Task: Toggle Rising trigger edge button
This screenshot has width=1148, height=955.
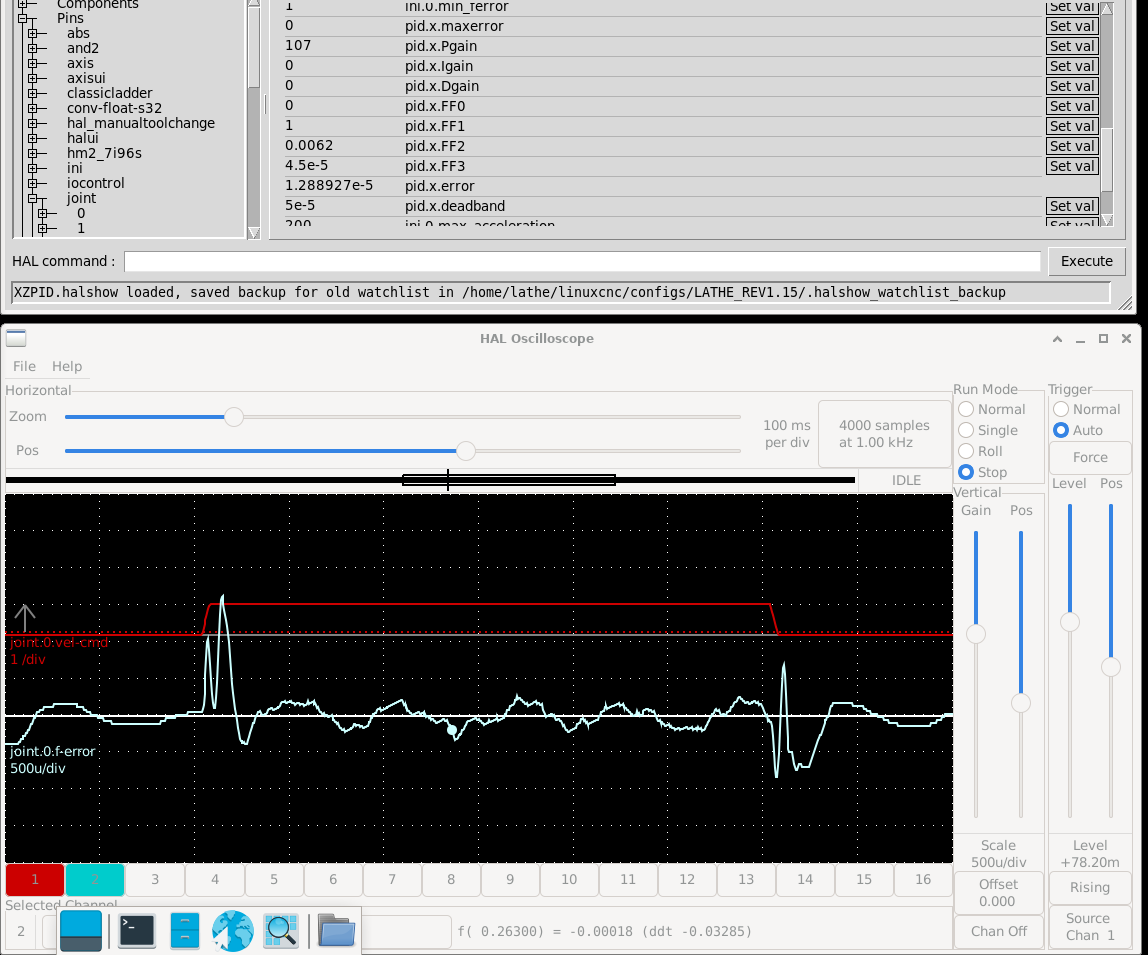Action: click(1089, 888)
